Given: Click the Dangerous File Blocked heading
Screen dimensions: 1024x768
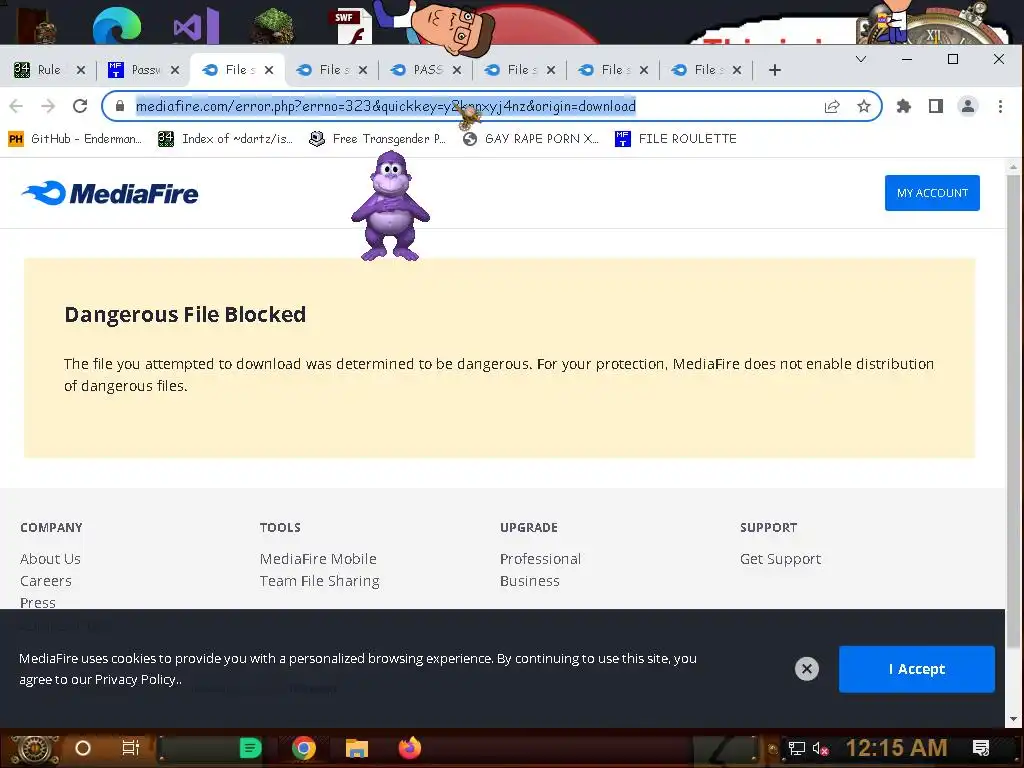Looking at the screenshot, I should click(185, 315).
